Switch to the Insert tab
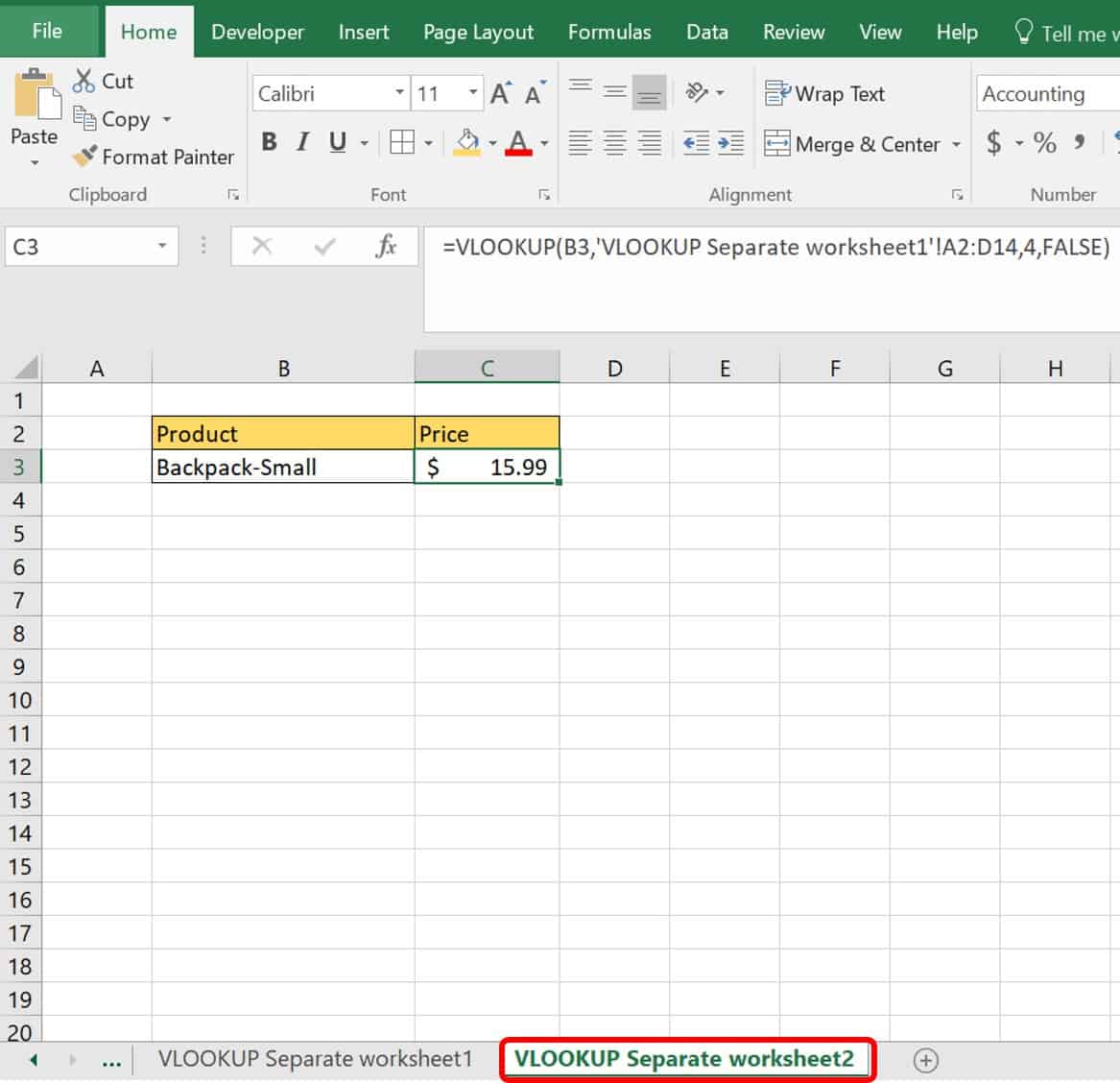 click(364, 32)
